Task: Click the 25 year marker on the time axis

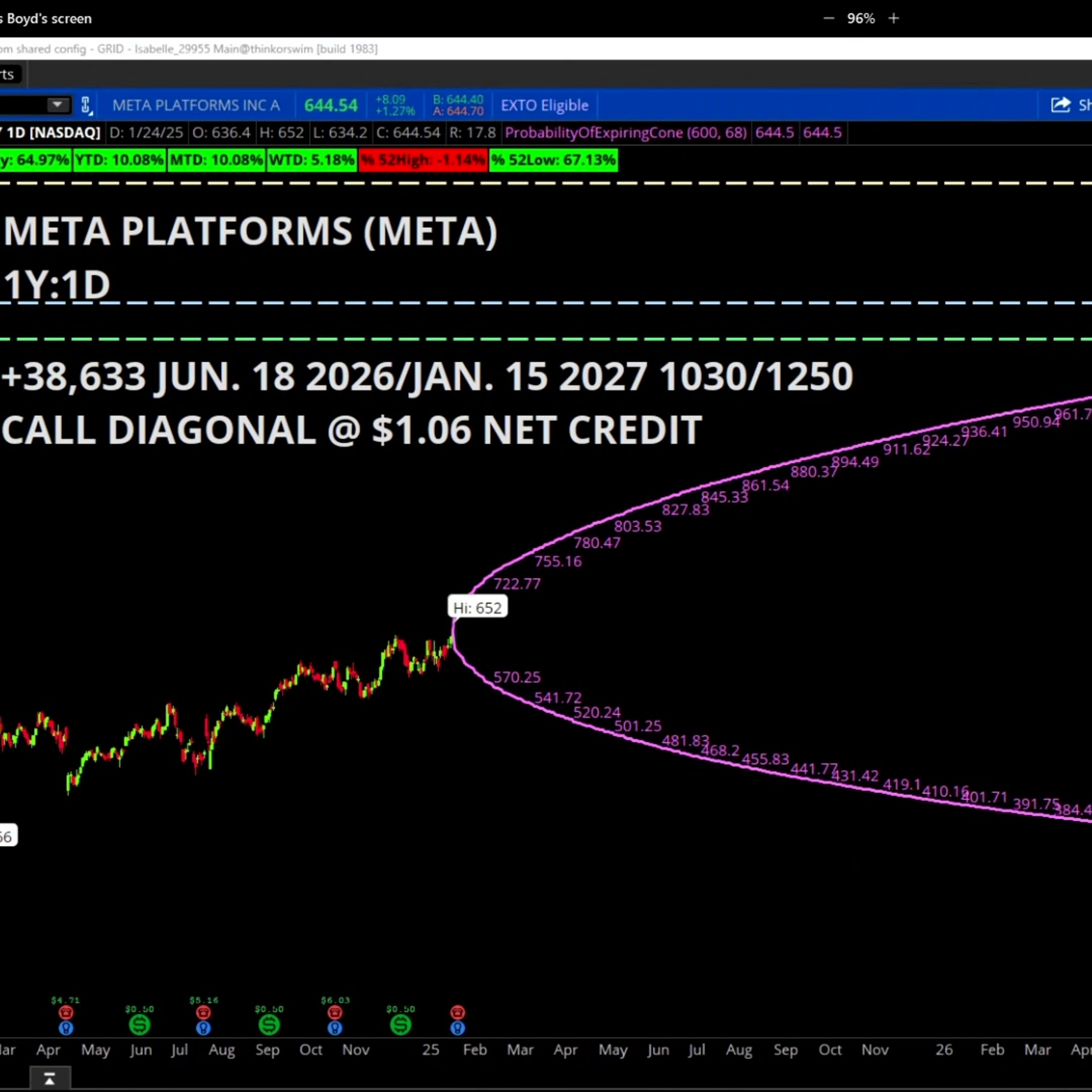Action: 431,1050
